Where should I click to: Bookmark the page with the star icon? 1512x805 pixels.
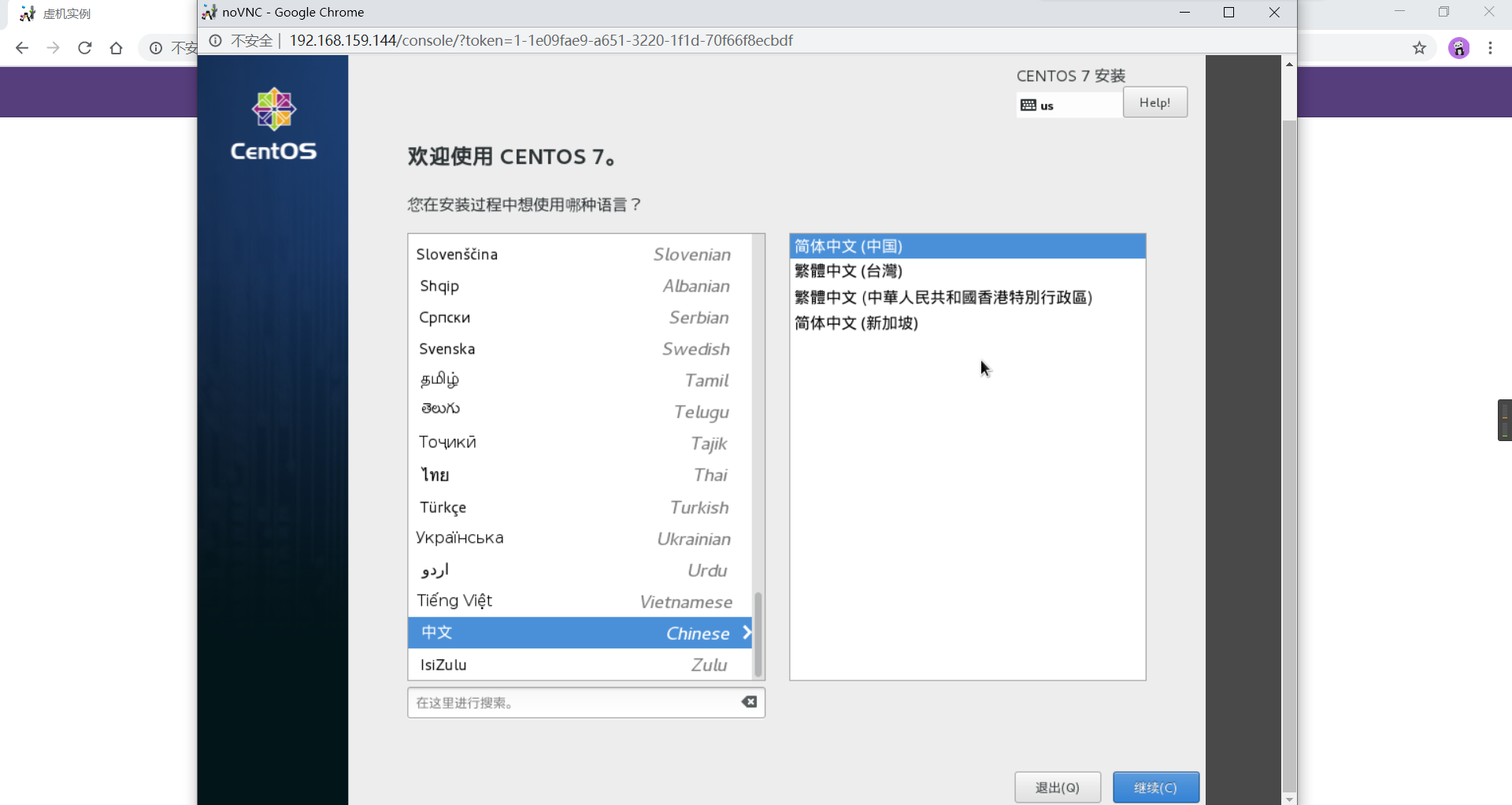(x=1420, y=47)
